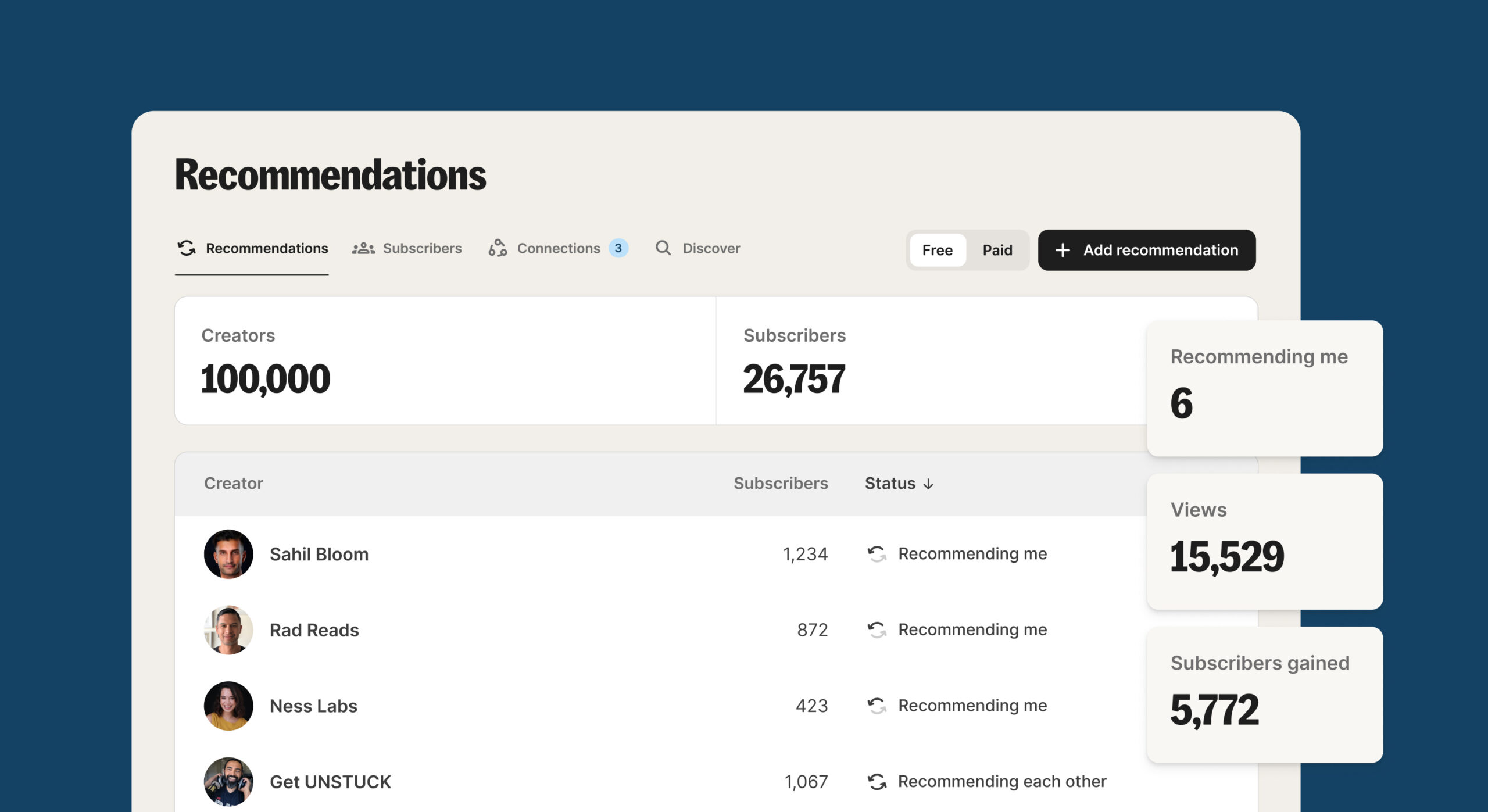Click Sahil Bloom's avatar thumbnail
Viewport: 1488px width, 812px height.
point(228,554)
